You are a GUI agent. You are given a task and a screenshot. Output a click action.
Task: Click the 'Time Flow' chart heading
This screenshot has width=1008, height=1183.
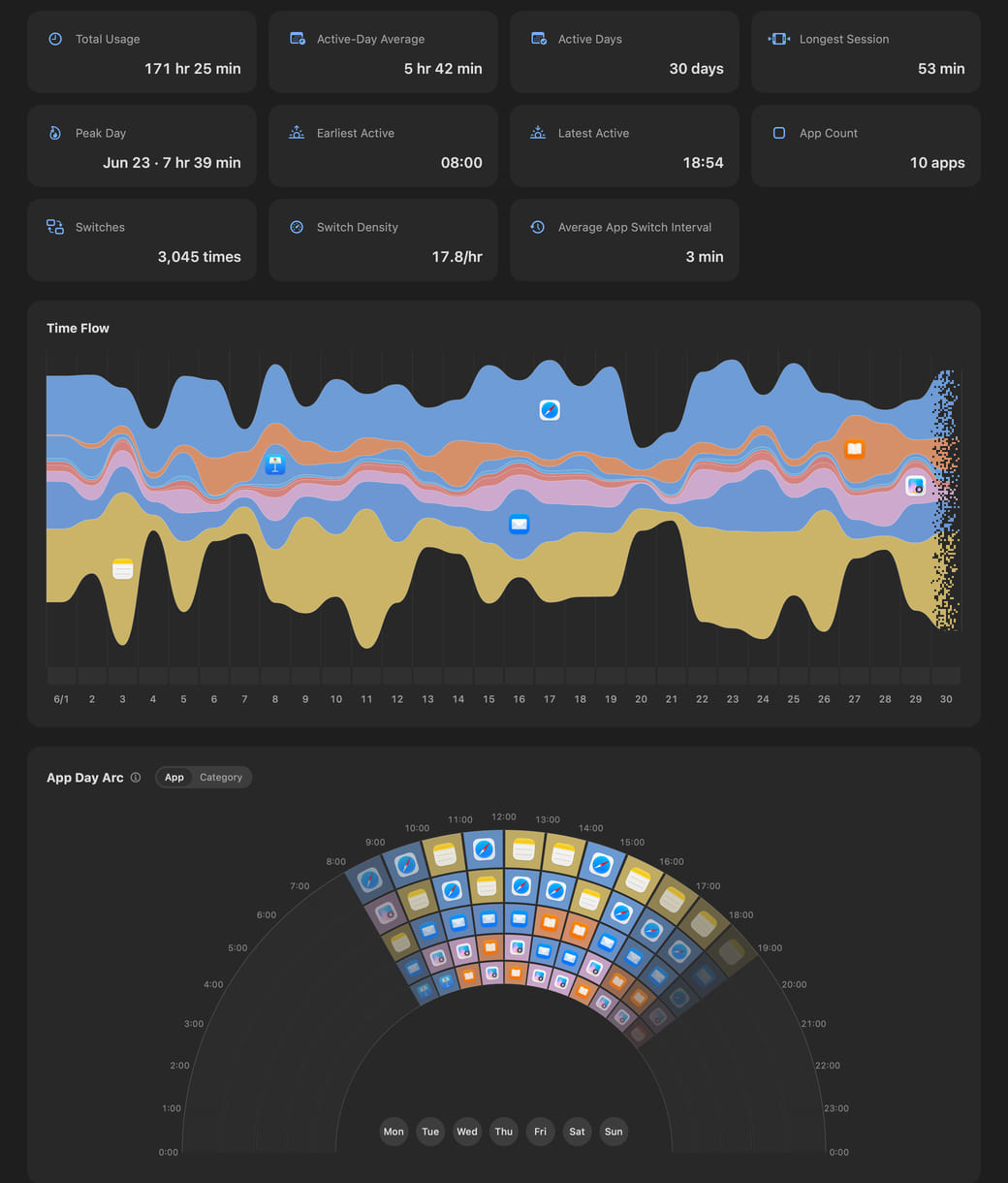tap(78, 328)
